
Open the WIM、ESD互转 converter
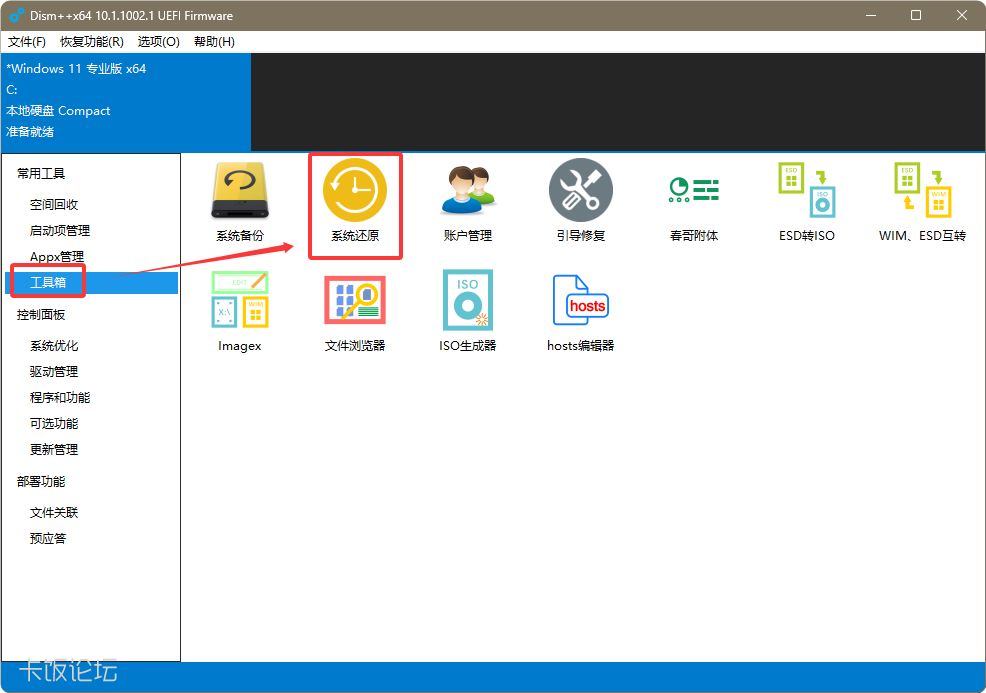[x=922, y=201]
